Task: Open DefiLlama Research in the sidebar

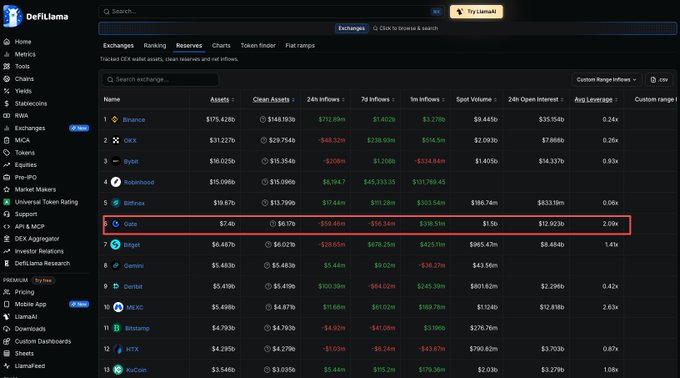Action: (42, 264)
